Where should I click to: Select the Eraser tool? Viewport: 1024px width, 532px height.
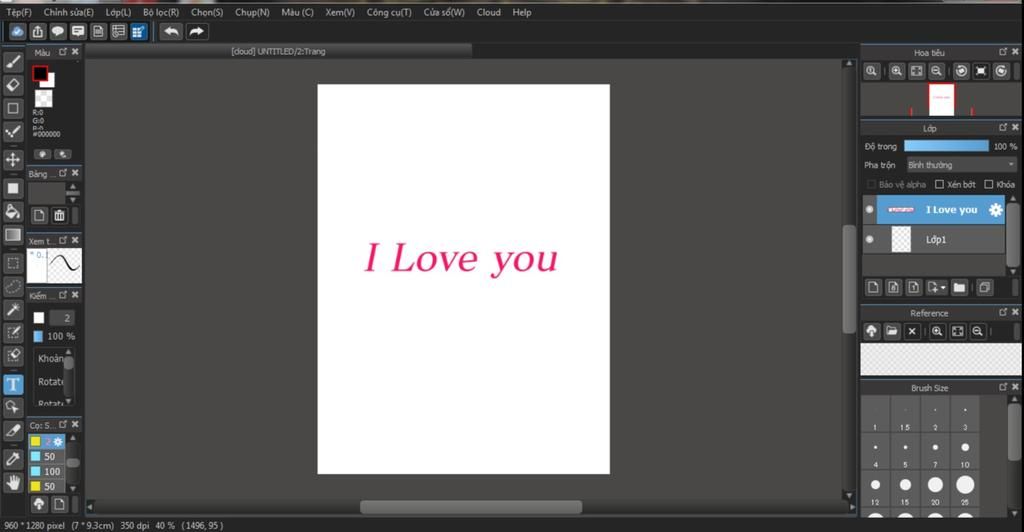13,85
